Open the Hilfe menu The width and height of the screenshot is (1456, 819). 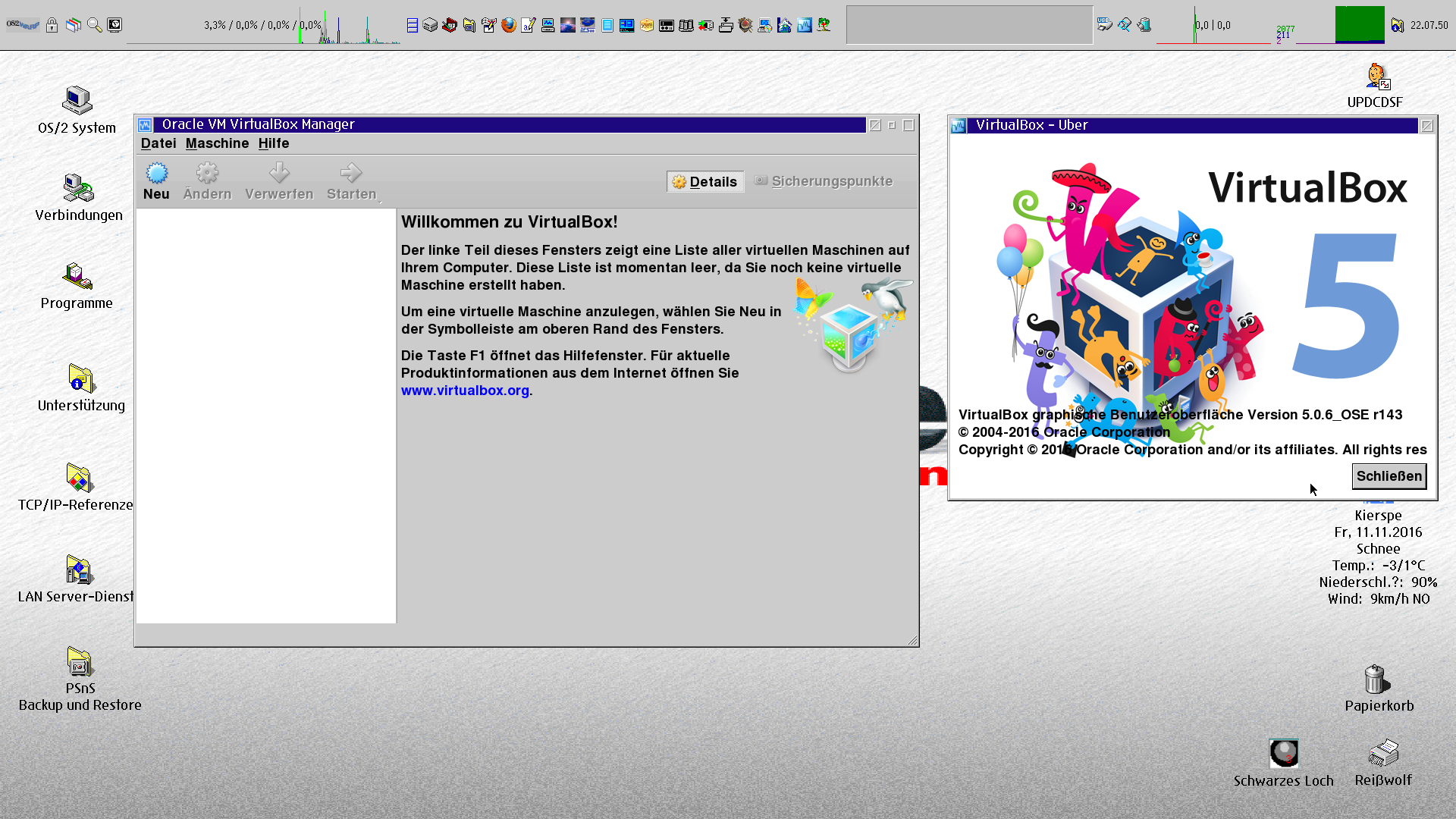click(x=274, y=143)
